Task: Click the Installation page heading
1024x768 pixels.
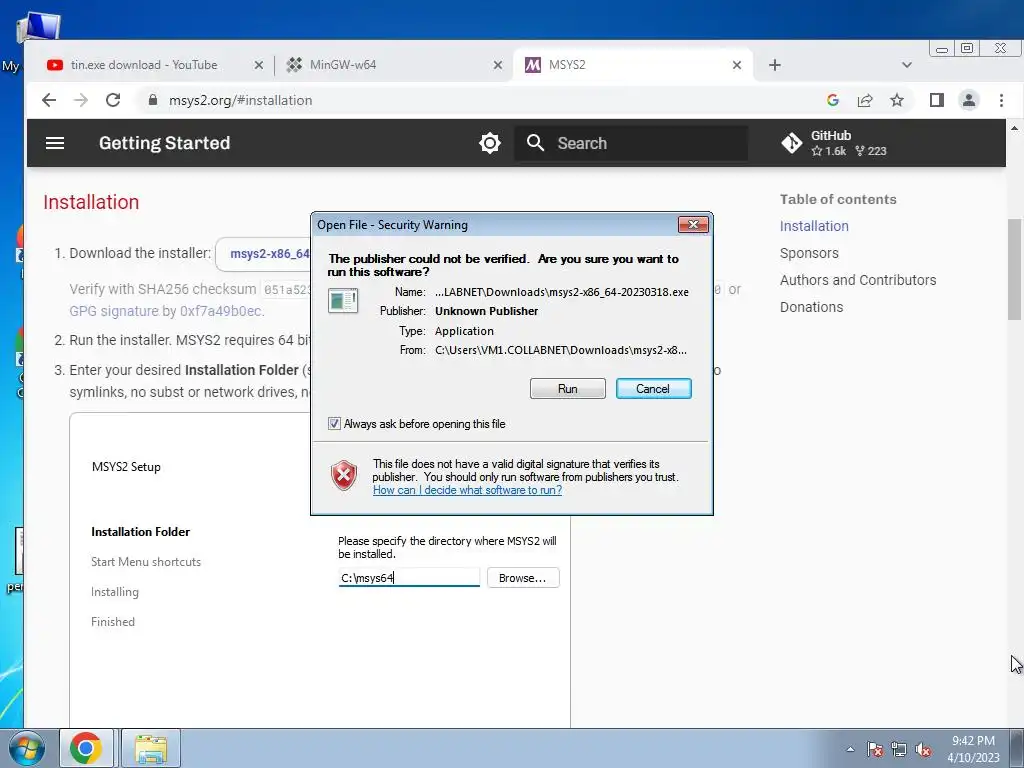Action: pyautogui.click(x=91, y=202)
